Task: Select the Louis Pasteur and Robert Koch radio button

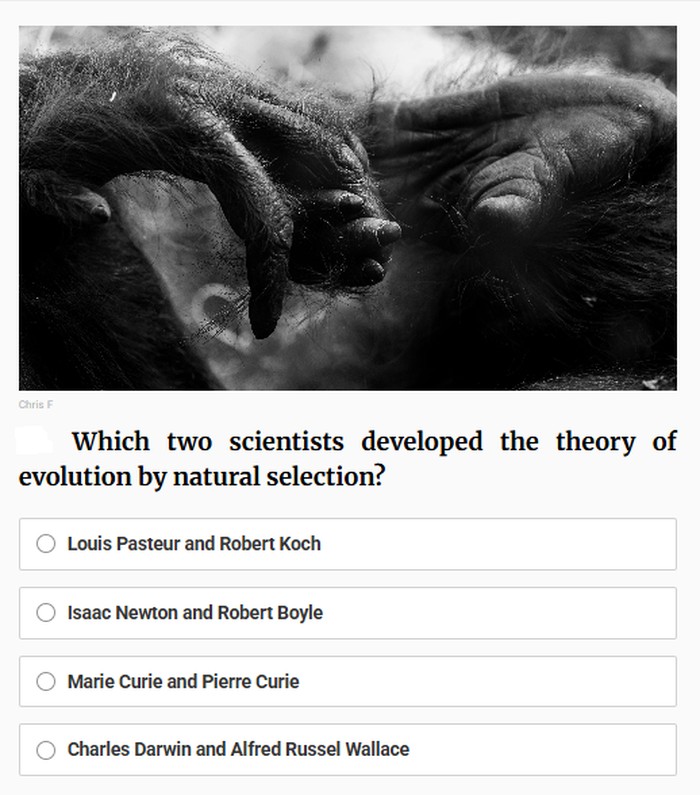Action: [46, 544]
